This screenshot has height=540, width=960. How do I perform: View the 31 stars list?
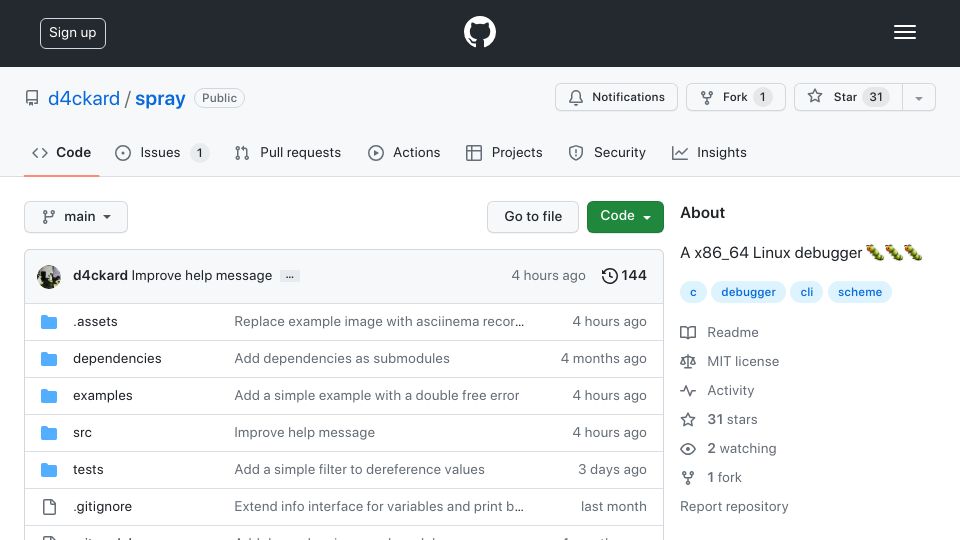732,419
